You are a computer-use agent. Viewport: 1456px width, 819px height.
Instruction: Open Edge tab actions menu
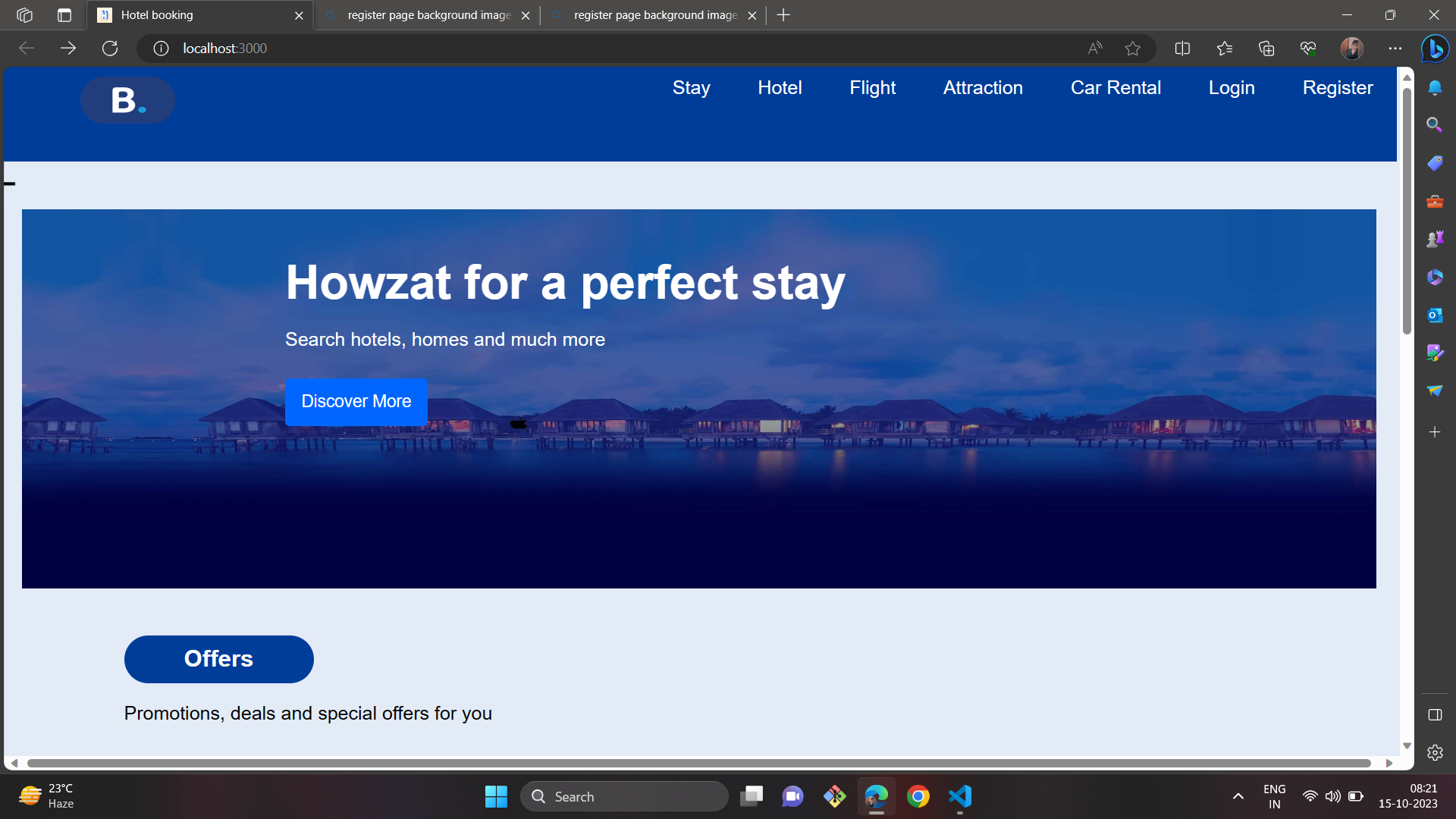pos(64,15)
